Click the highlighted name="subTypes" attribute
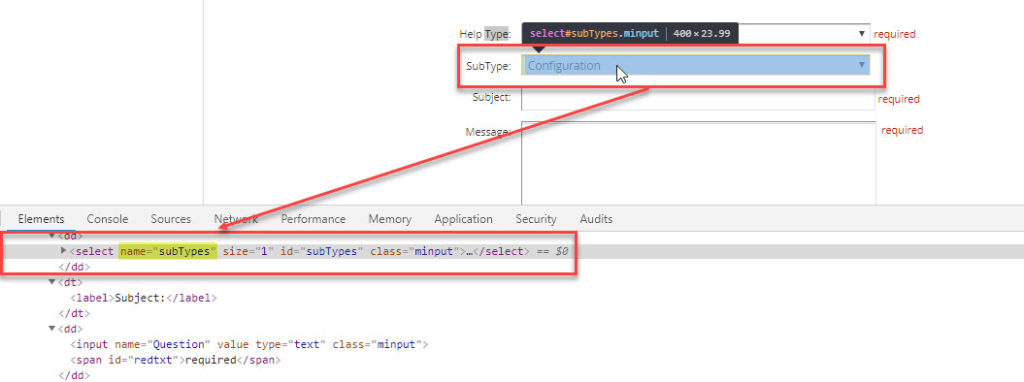Screen dimensions: 1024x382 [x=168, y=251]
